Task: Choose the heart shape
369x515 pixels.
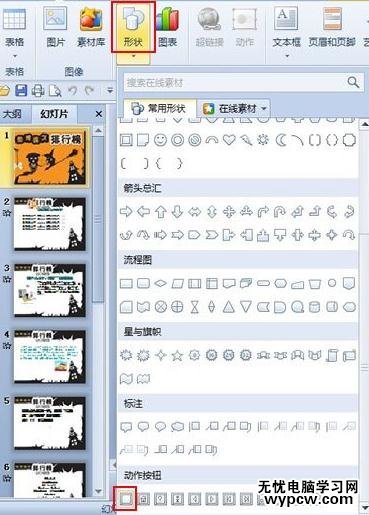Action: [x=229, y=140]
